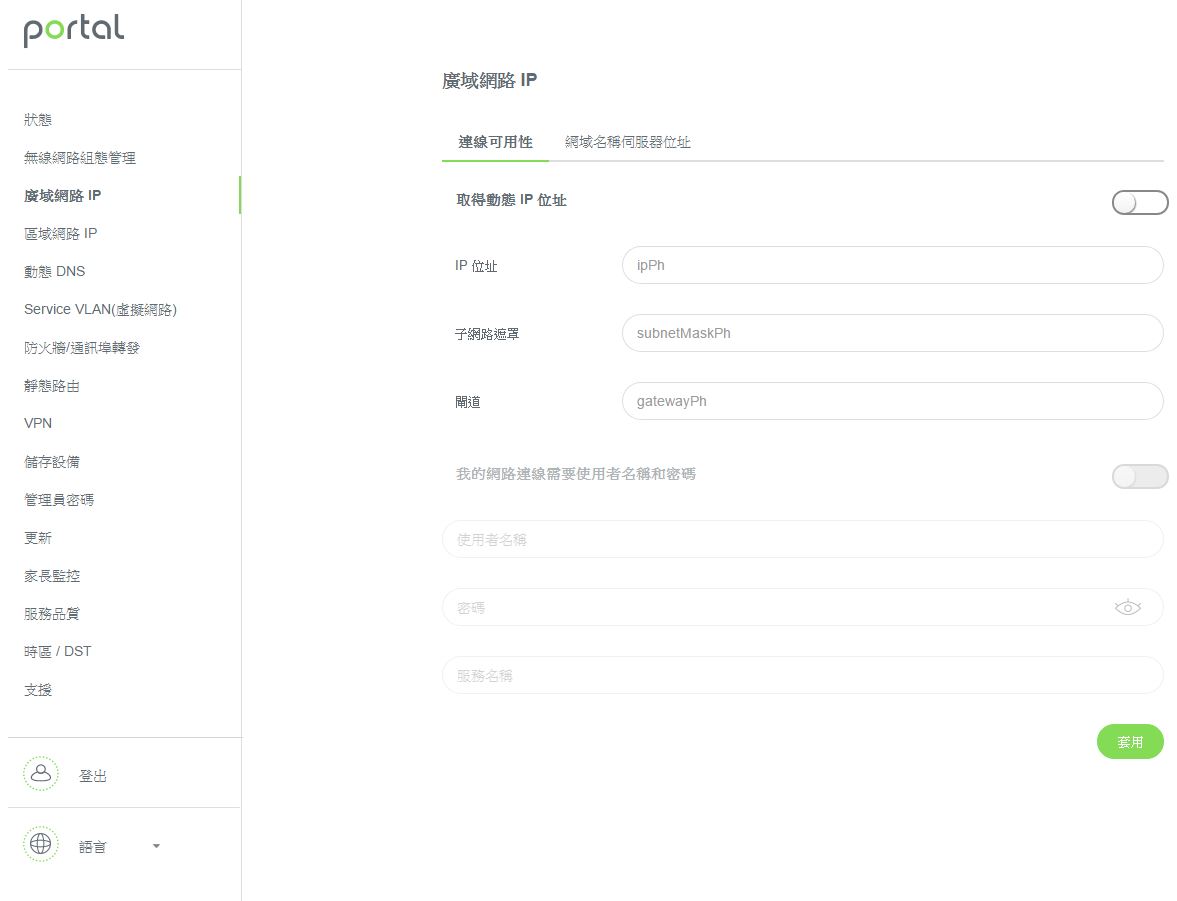
Task: Click the 使用者名稱 input field
Action: pos(802,539)
